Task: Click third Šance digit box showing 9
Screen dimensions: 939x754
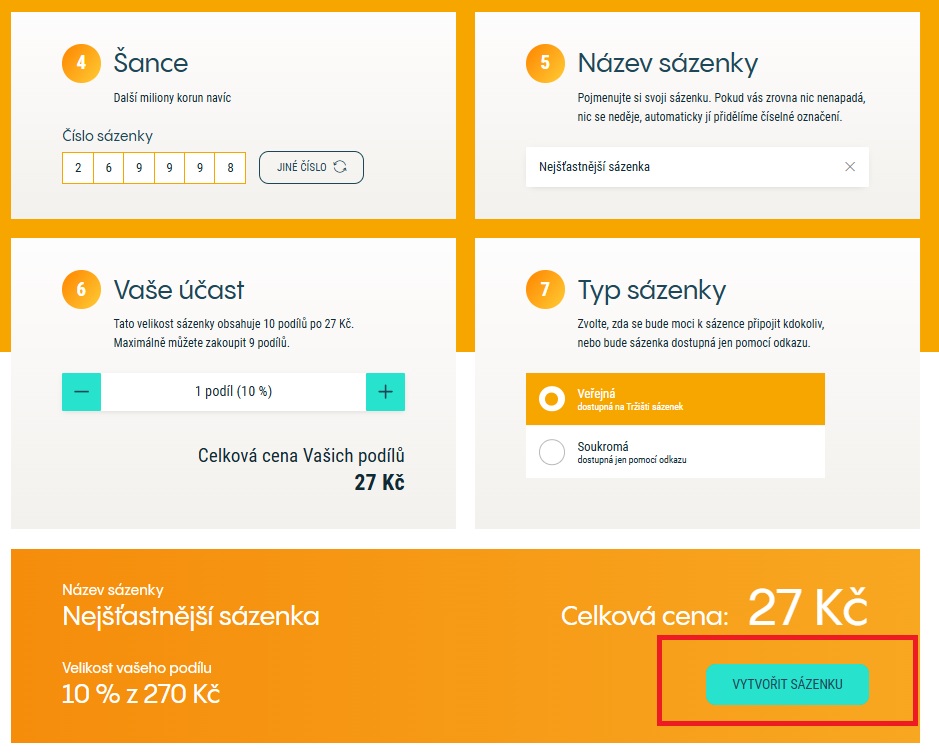Action: click(139, 168)
